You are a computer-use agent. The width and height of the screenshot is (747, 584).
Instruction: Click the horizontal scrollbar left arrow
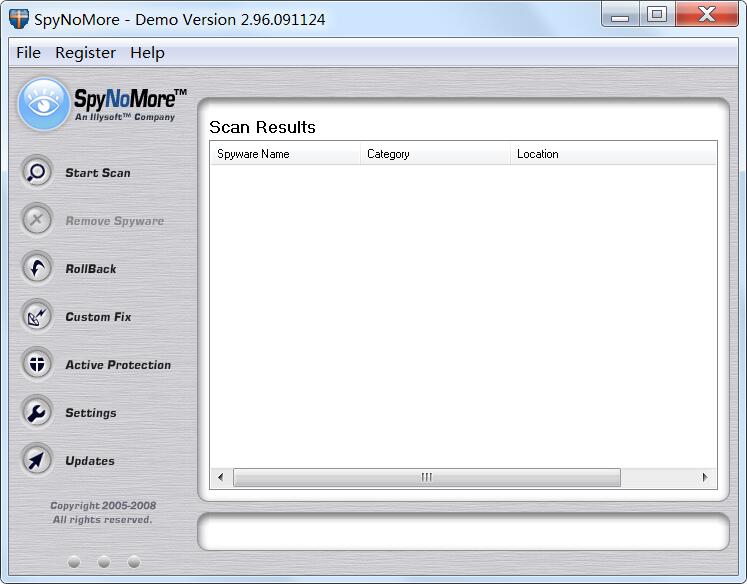pos(221,477)
